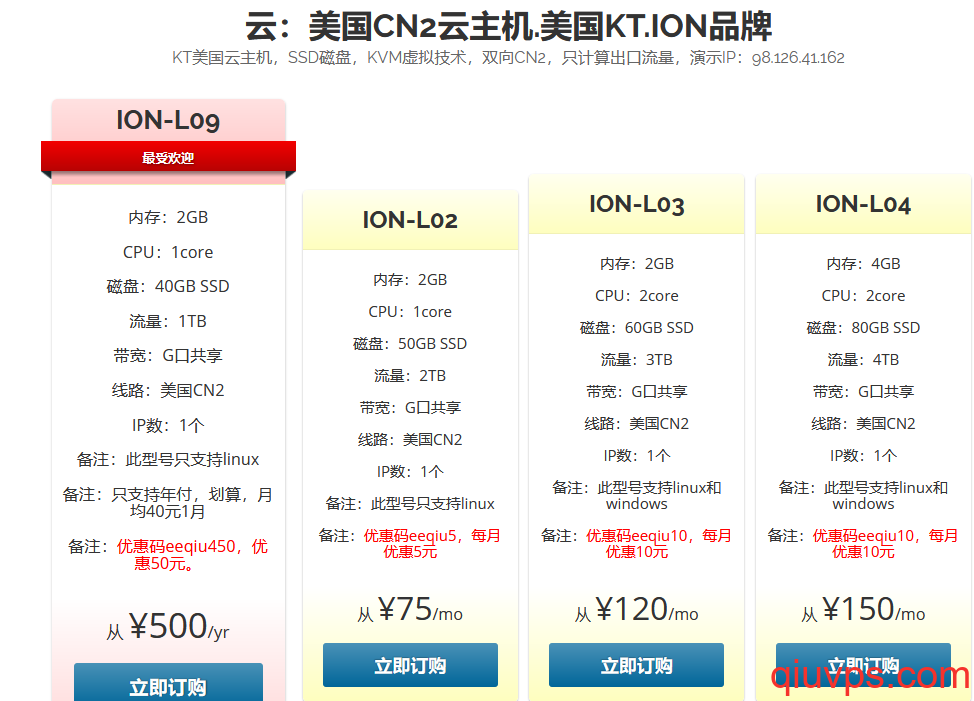
Task: Click the ¥500/yr price text
Action: coord(168,626)
